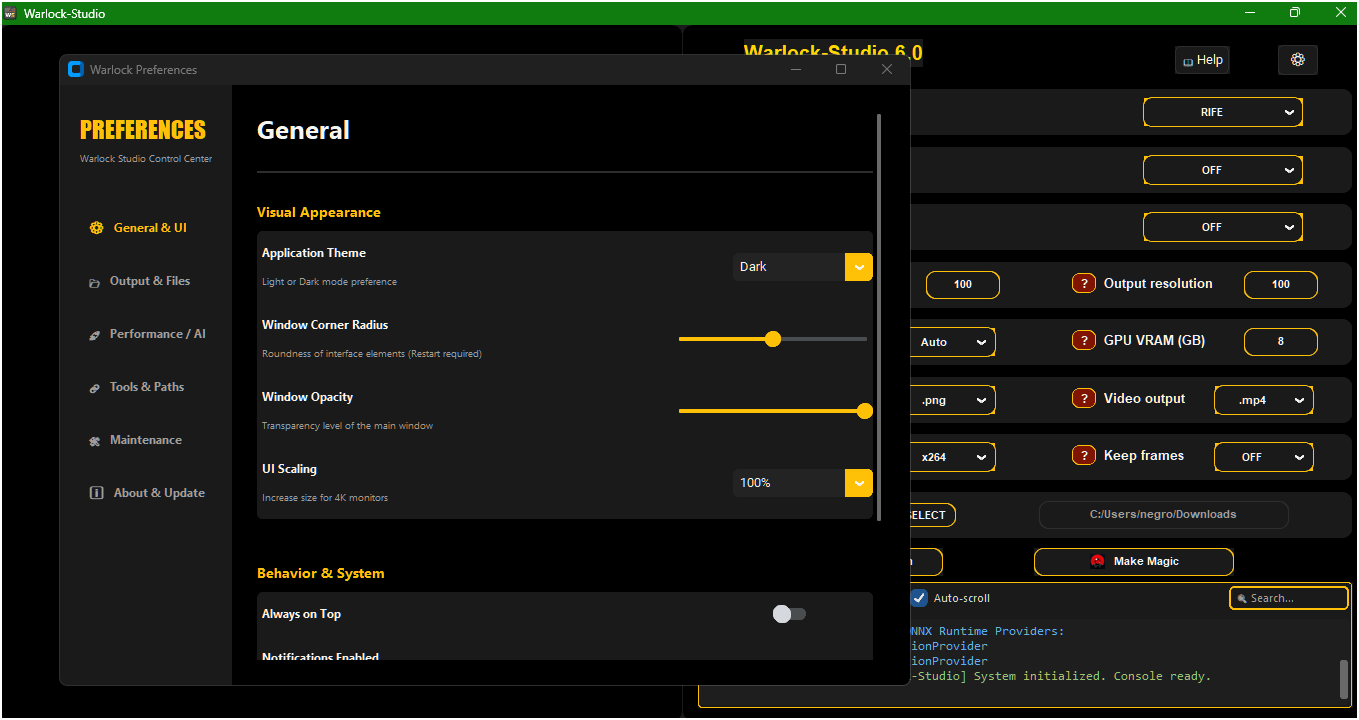Expand the Auto dropdown in the main window

pyautogui.click(x=953, y=342)
